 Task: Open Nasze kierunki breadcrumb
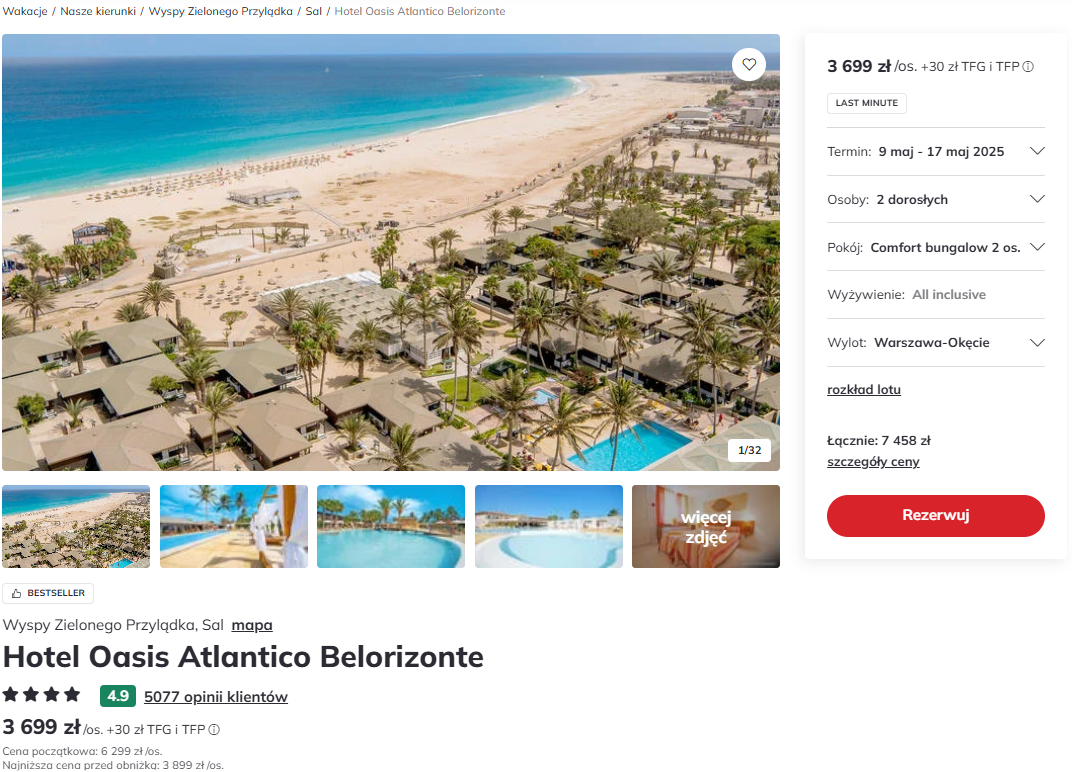pos(98,11)
